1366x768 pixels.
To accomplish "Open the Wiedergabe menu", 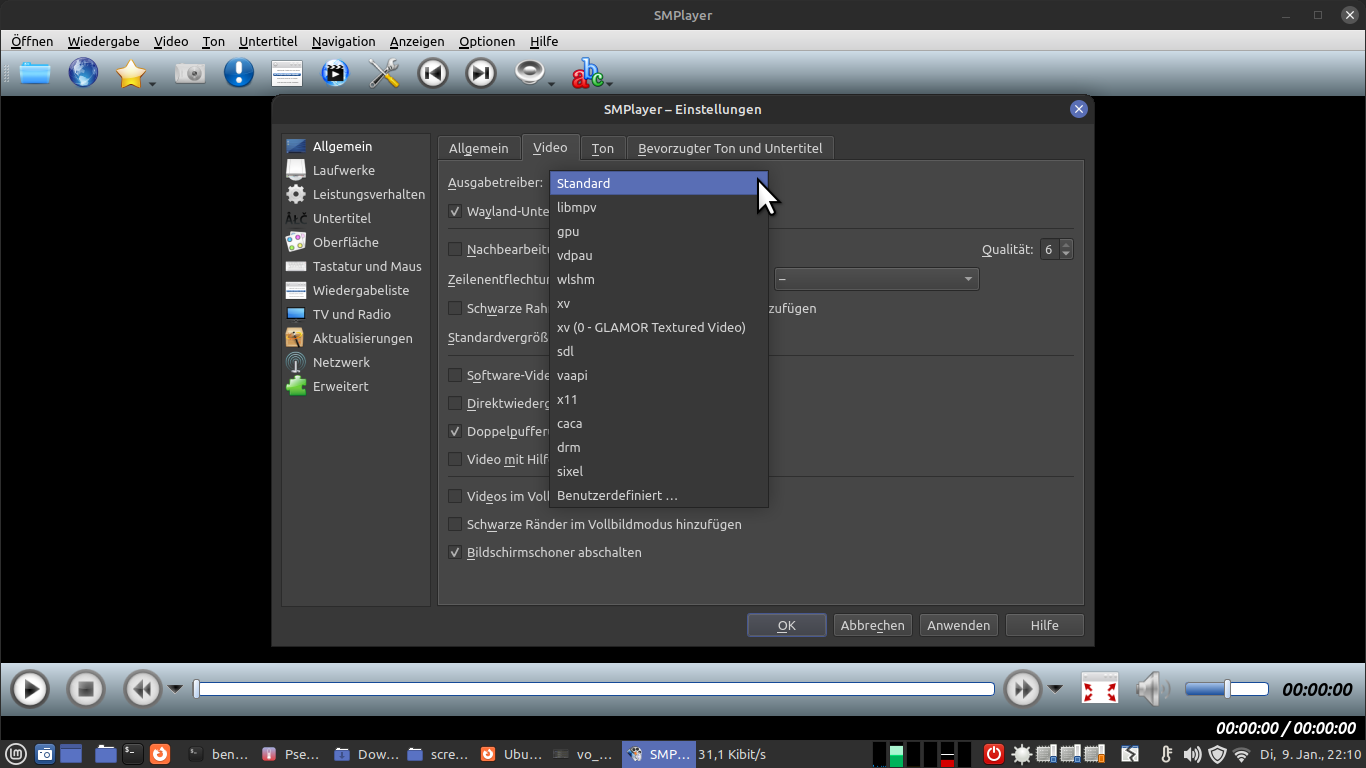I will [x=104, y=41].
